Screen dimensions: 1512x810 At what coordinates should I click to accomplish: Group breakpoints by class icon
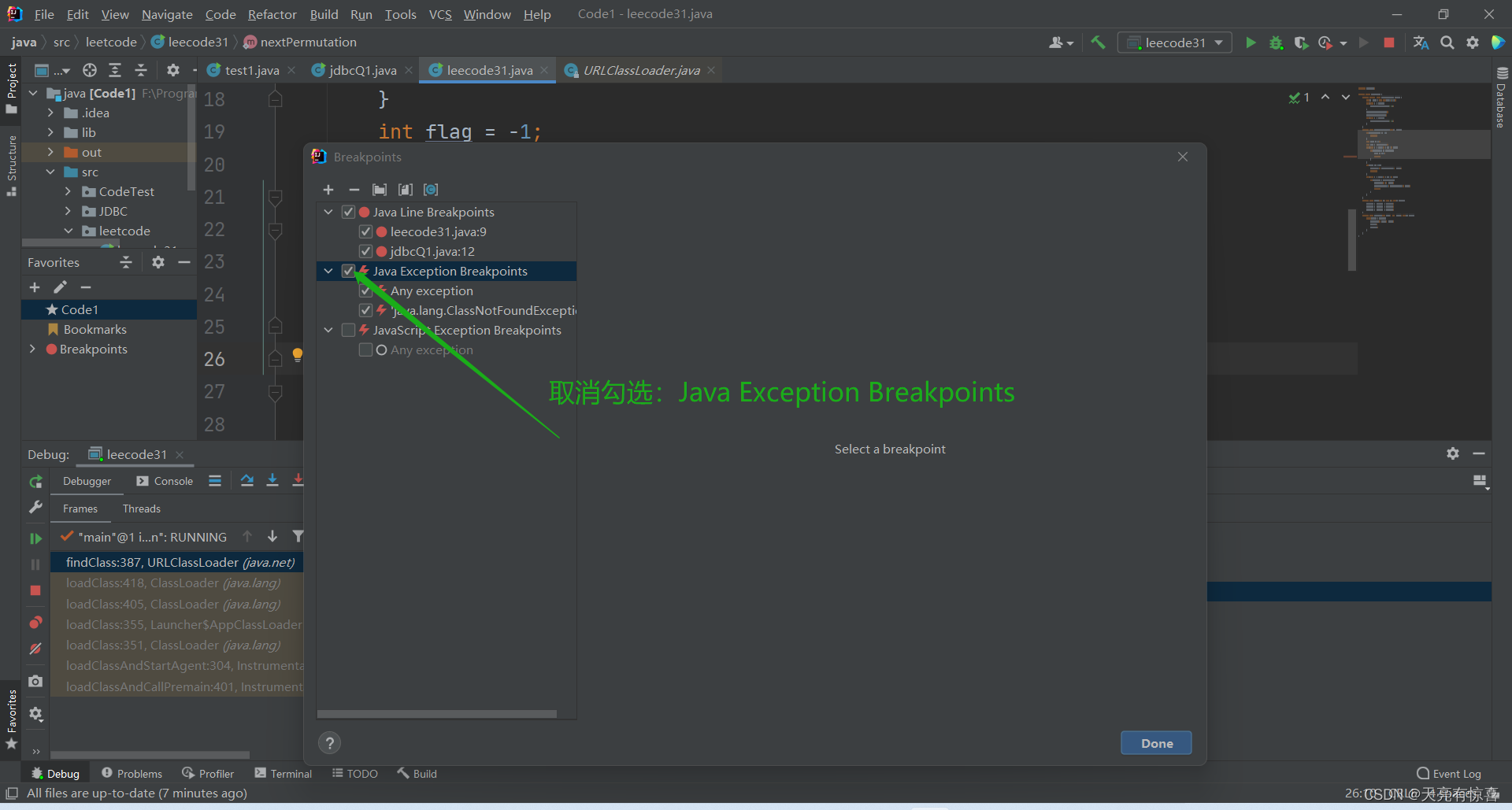coord(431,190)
